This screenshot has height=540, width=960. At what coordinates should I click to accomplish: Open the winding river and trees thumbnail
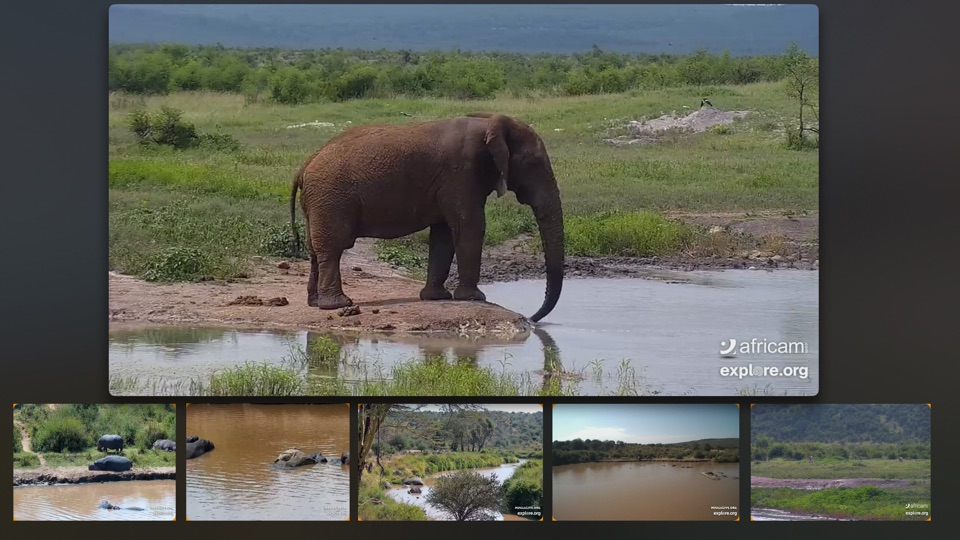click(450, 462)
